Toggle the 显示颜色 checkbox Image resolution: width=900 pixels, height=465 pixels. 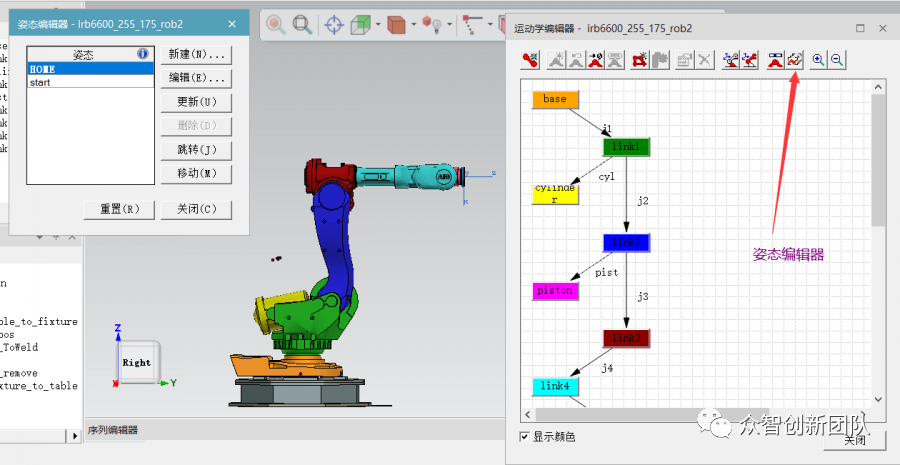(x=524, y=437)
